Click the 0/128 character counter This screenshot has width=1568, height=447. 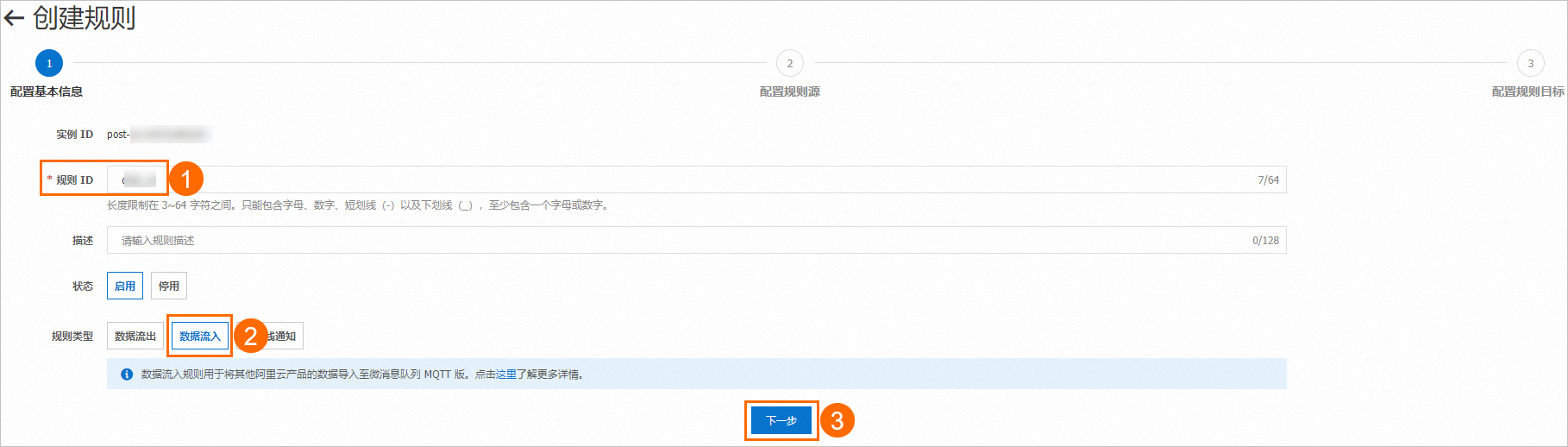pyautogui.click(x=1265, y=240)
